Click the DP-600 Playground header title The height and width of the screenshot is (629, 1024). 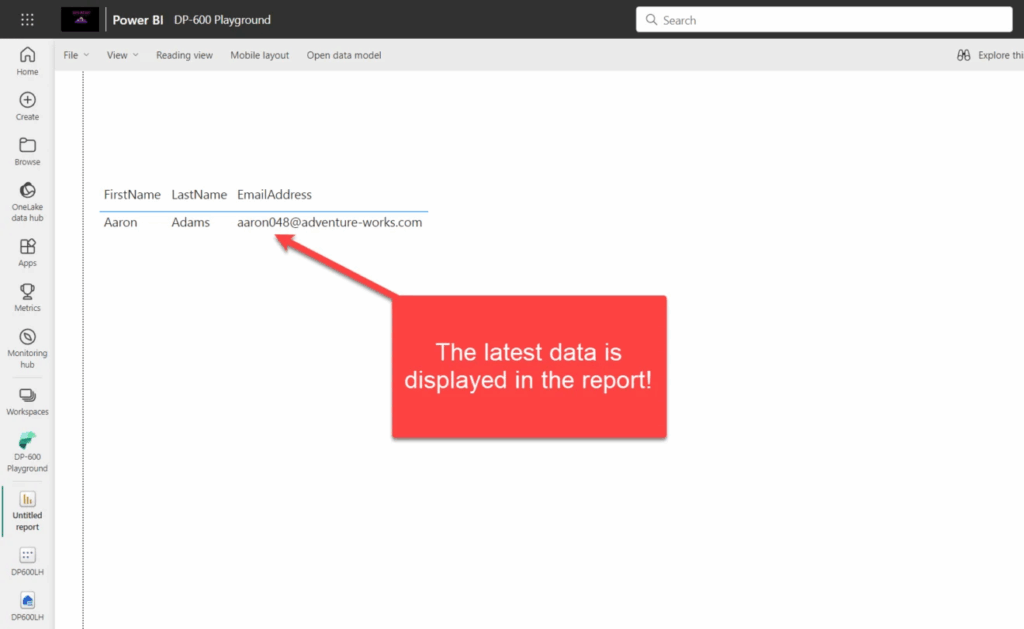click(x=222, y=20)
